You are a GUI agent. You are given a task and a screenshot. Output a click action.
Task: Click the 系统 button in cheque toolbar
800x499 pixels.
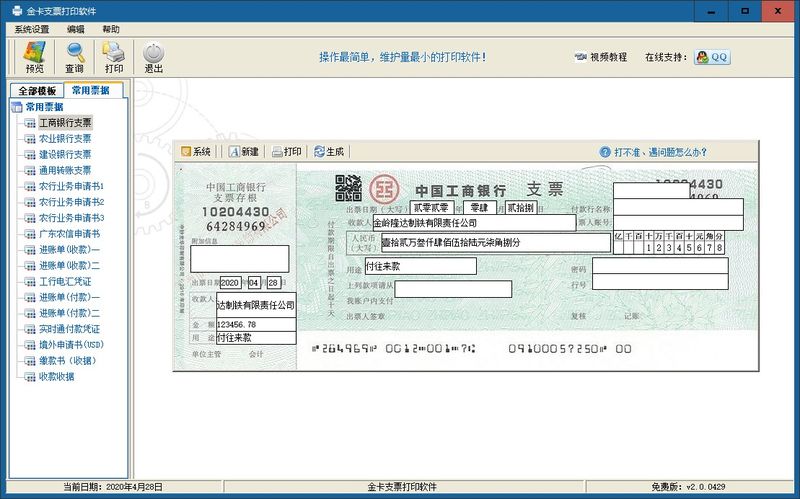pyautogui.click(x=196, y=152)
